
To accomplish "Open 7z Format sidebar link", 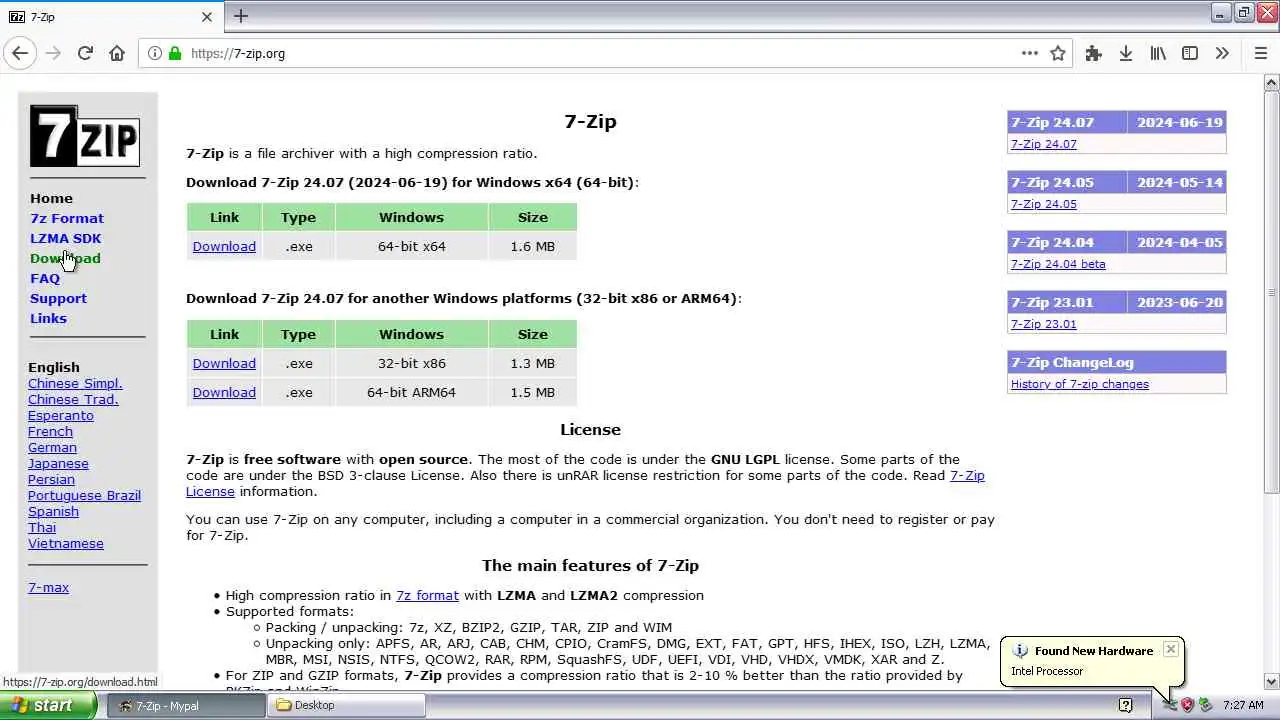I will pyautogui.click(x=67, y=218).
